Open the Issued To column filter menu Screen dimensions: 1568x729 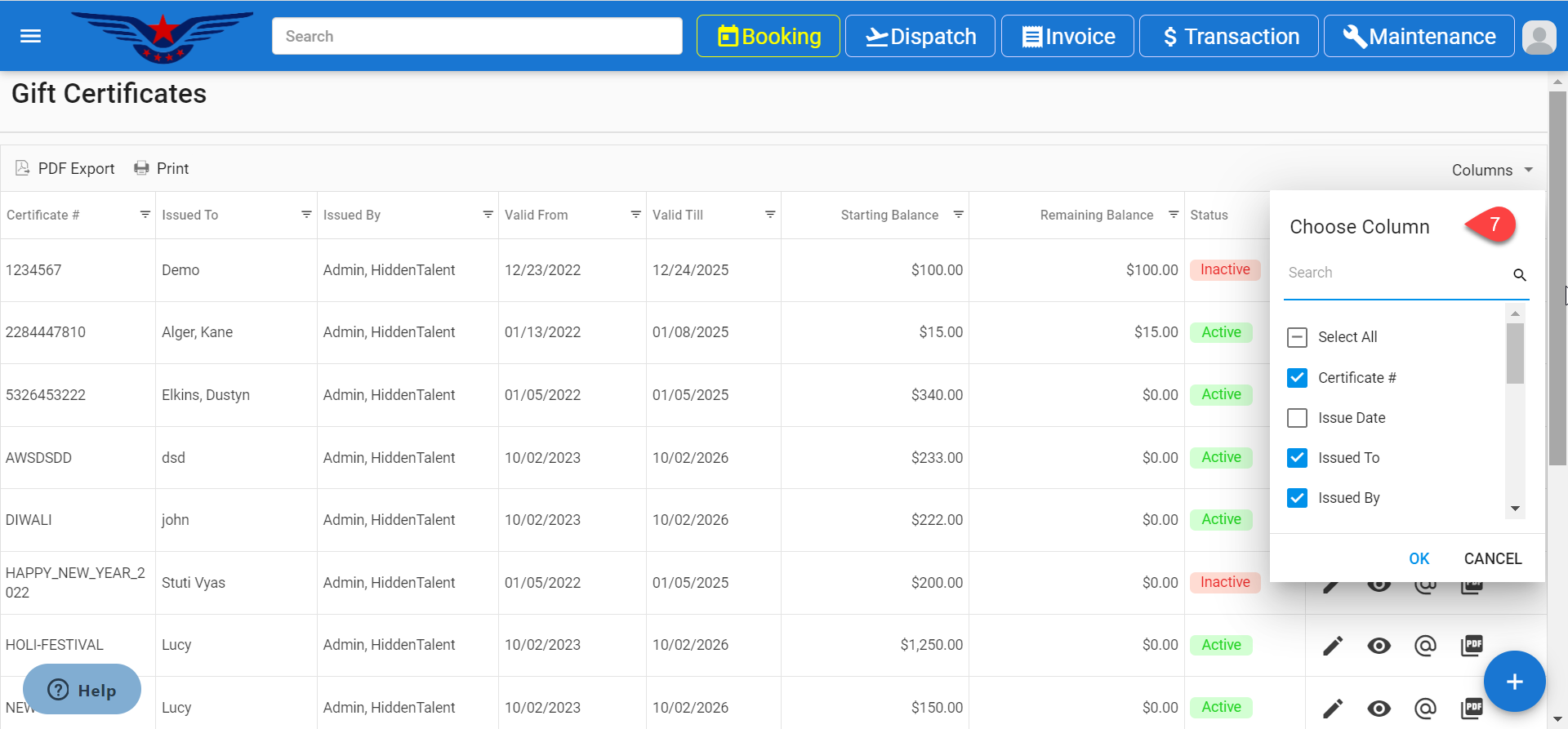click(x=306, y=215)
